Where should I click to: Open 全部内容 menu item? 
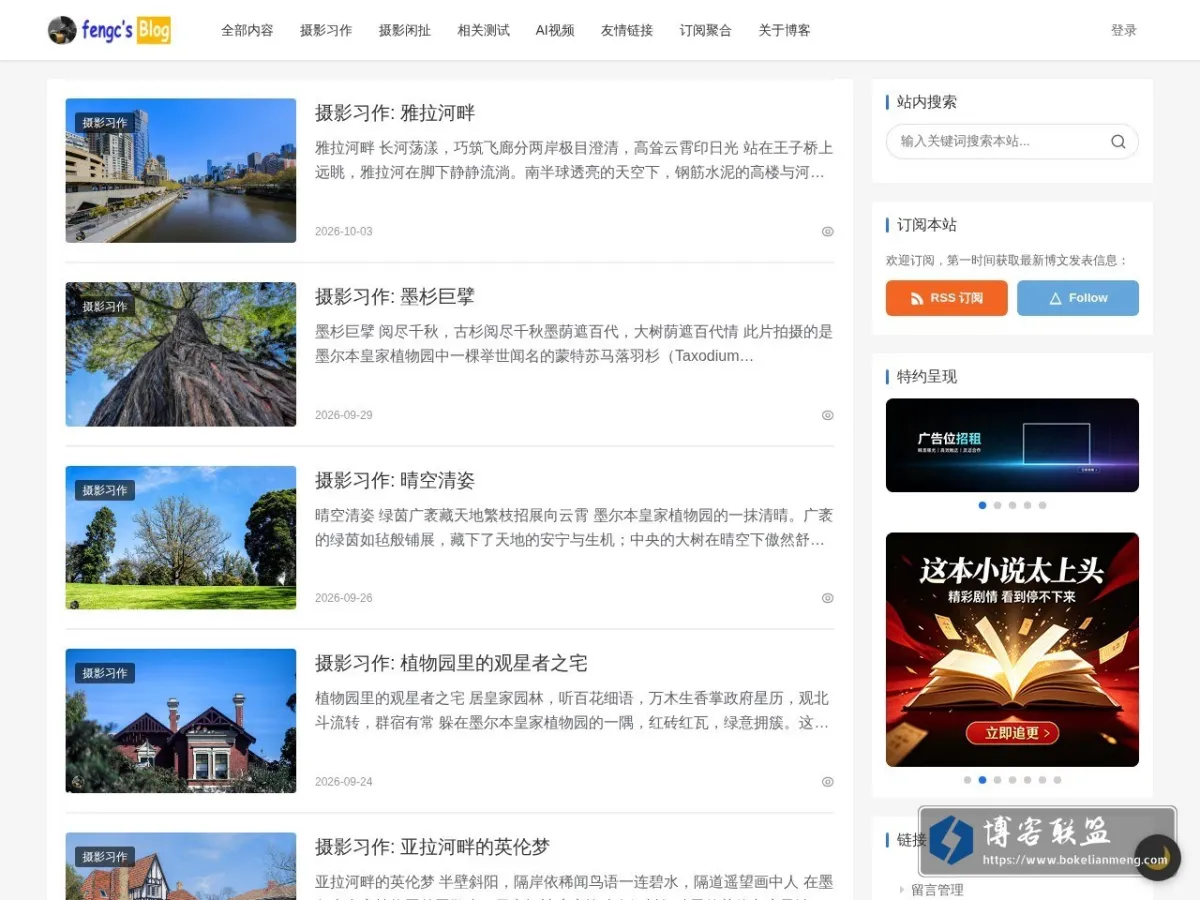pos(247,30)
